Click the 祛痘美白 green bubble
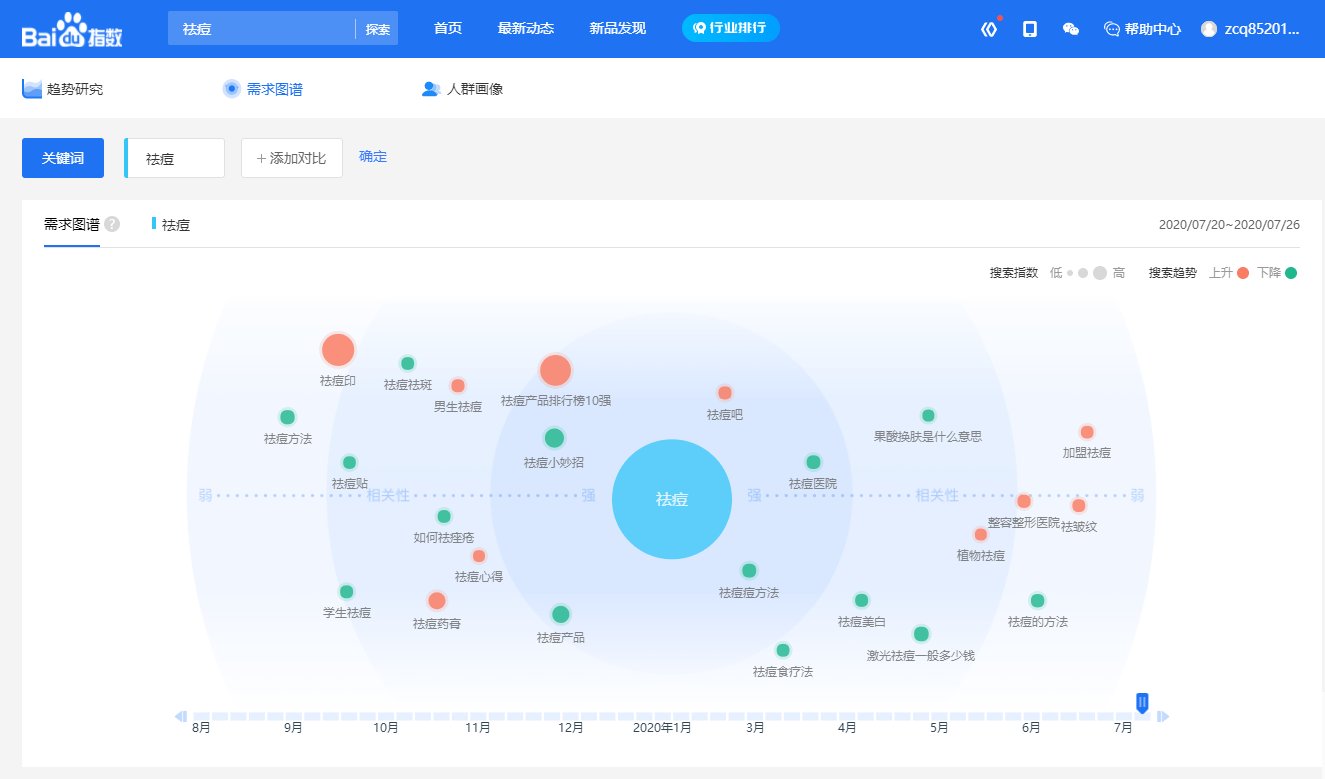Image resolution: width=1325 pixels, height=779 pixels. click(862, 600)
